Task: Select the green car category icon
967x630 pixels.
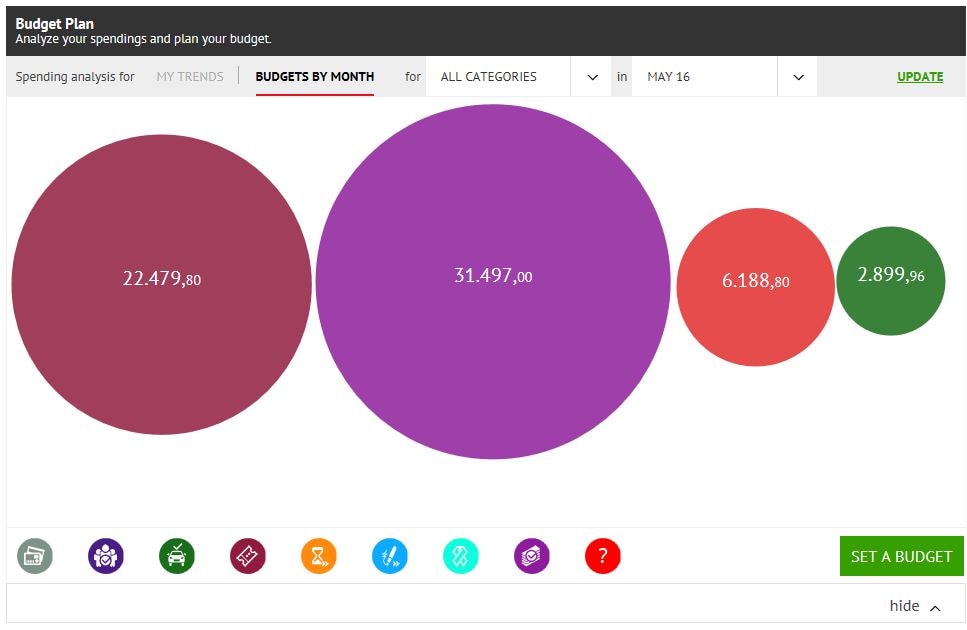Action: tap(177, 555)
